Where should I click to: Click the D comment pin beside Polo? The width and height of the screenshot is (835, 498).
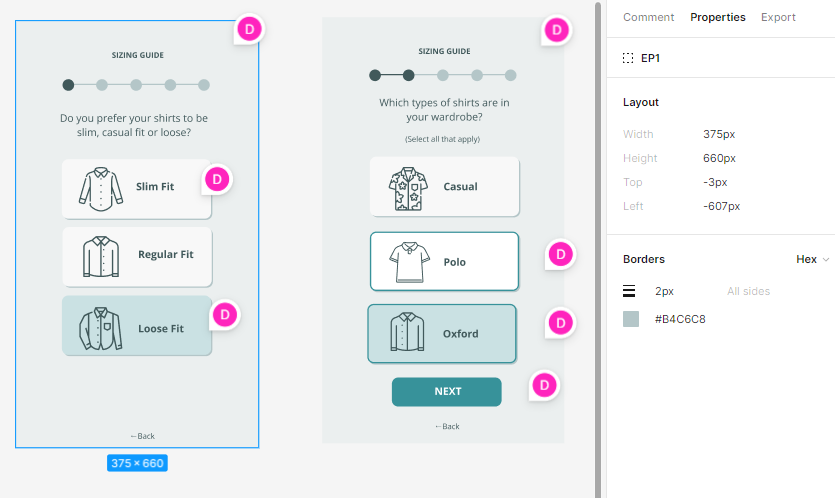(x=561, y=255)
